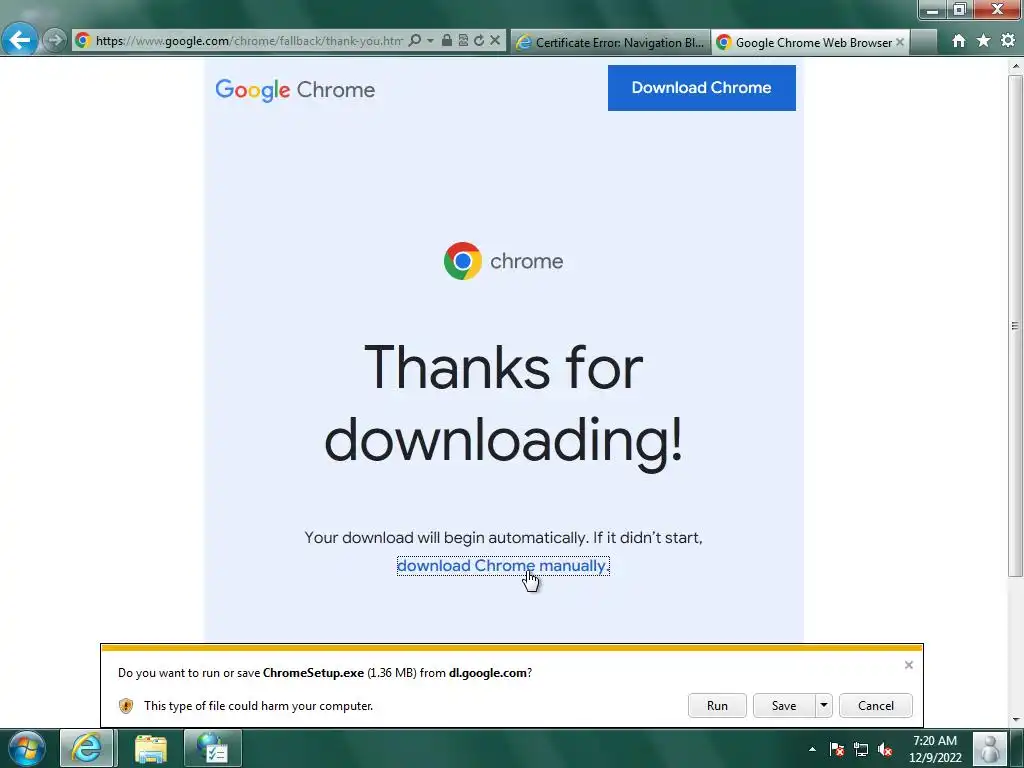Open Favorites star icon

[984, 40]
